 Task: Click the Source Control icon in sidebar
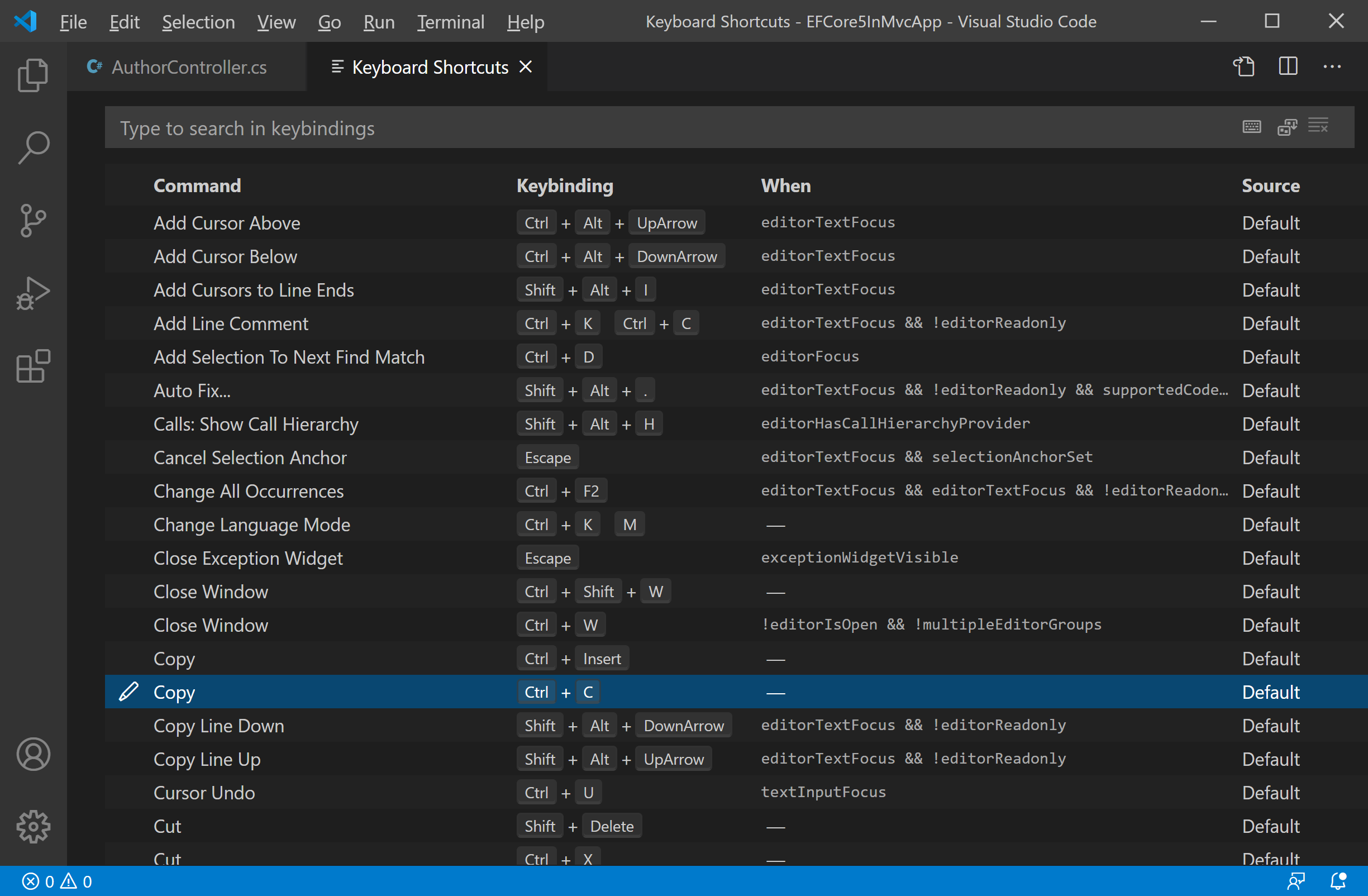33,219
